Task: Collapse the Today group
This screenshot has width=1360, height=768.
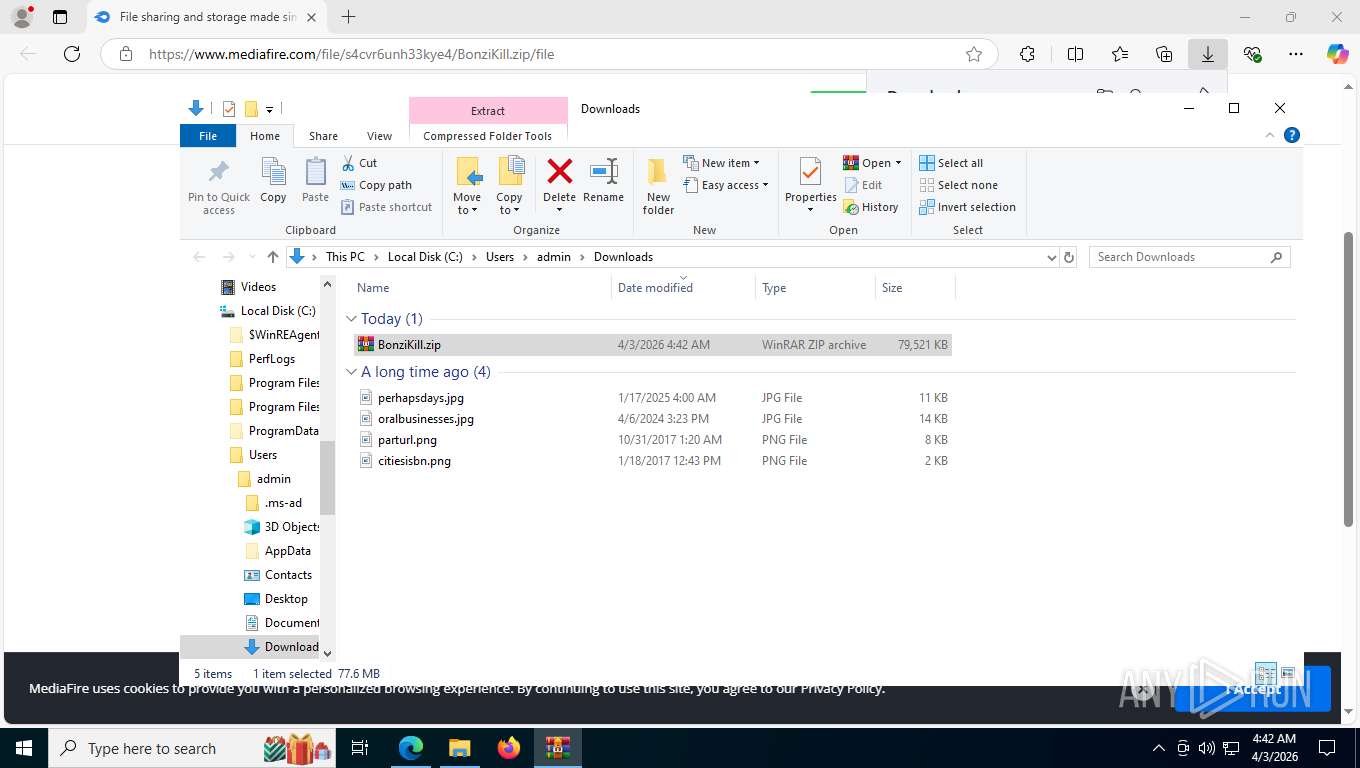Action: click(352, 319)
